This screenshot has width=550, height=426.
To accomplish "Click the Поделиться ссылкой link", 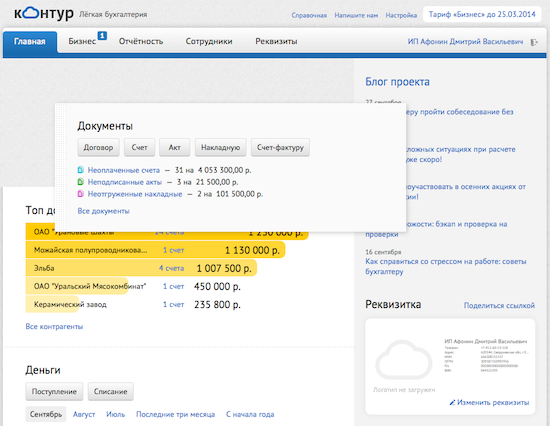I will click(x=499, y=305).
